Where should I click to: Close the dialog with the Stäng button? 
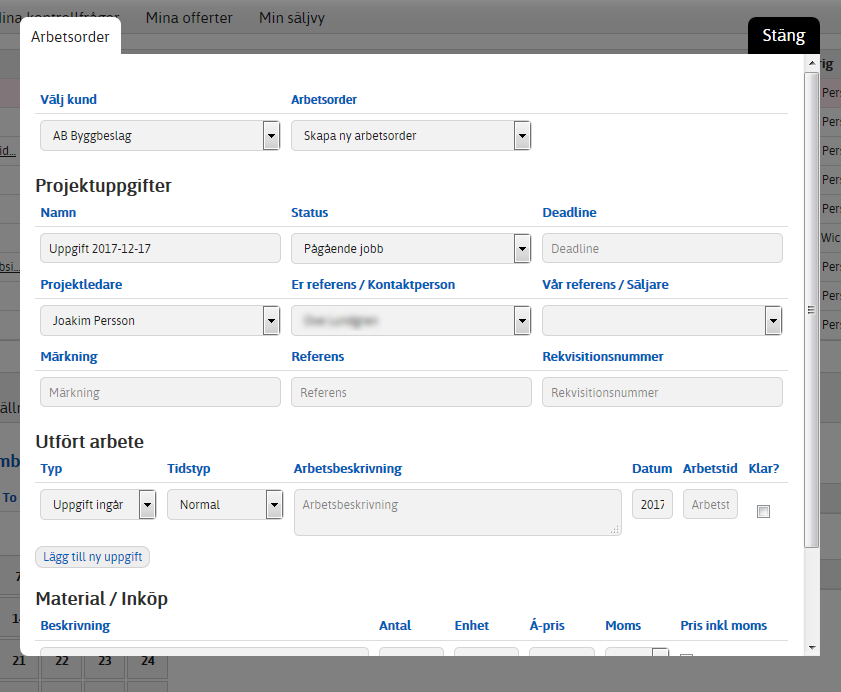(x=783, y=36)
